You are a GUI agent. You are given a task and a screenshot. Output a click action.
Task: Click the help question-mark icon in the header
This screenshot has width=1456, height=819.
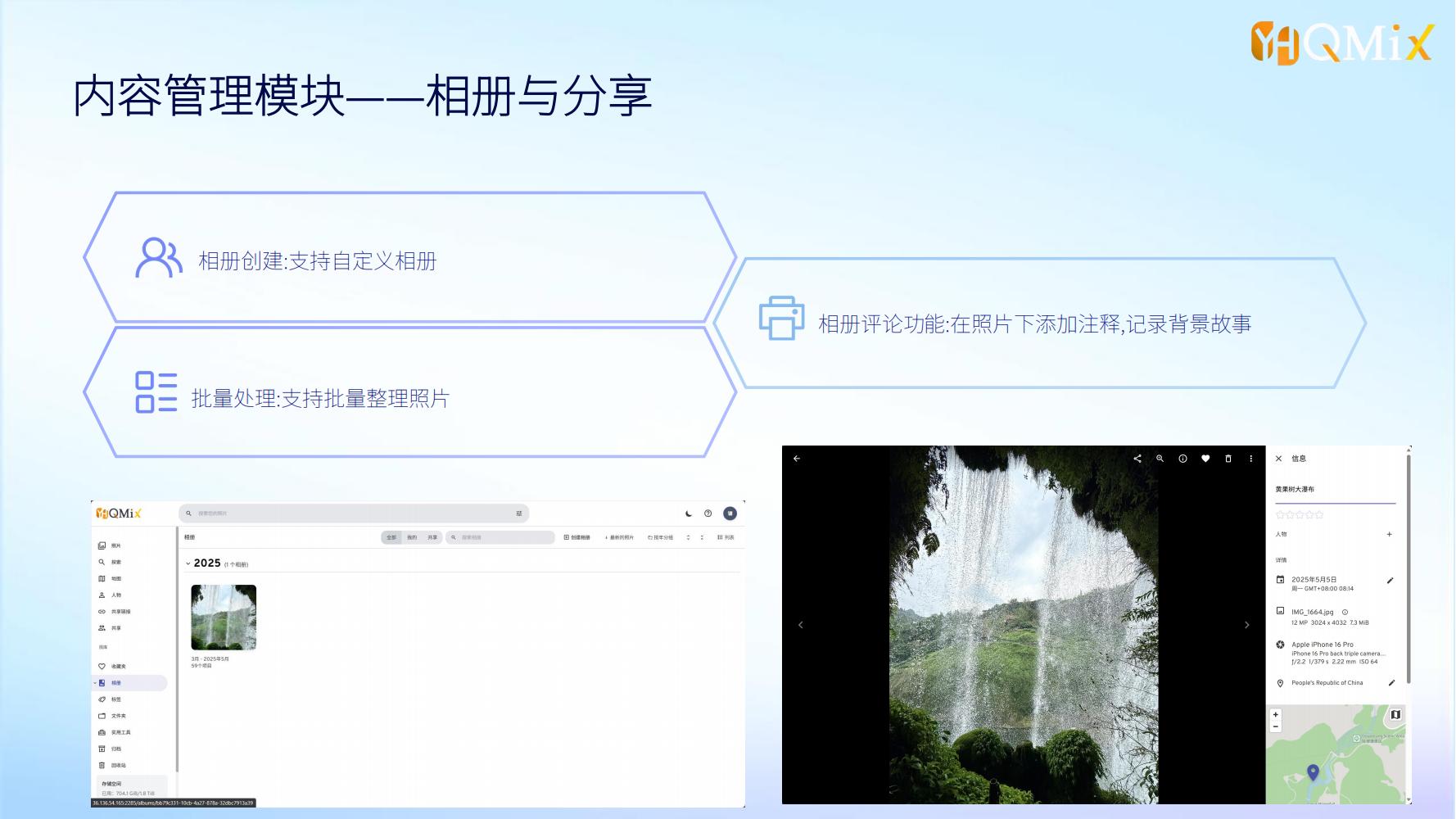tap(708, 514)
